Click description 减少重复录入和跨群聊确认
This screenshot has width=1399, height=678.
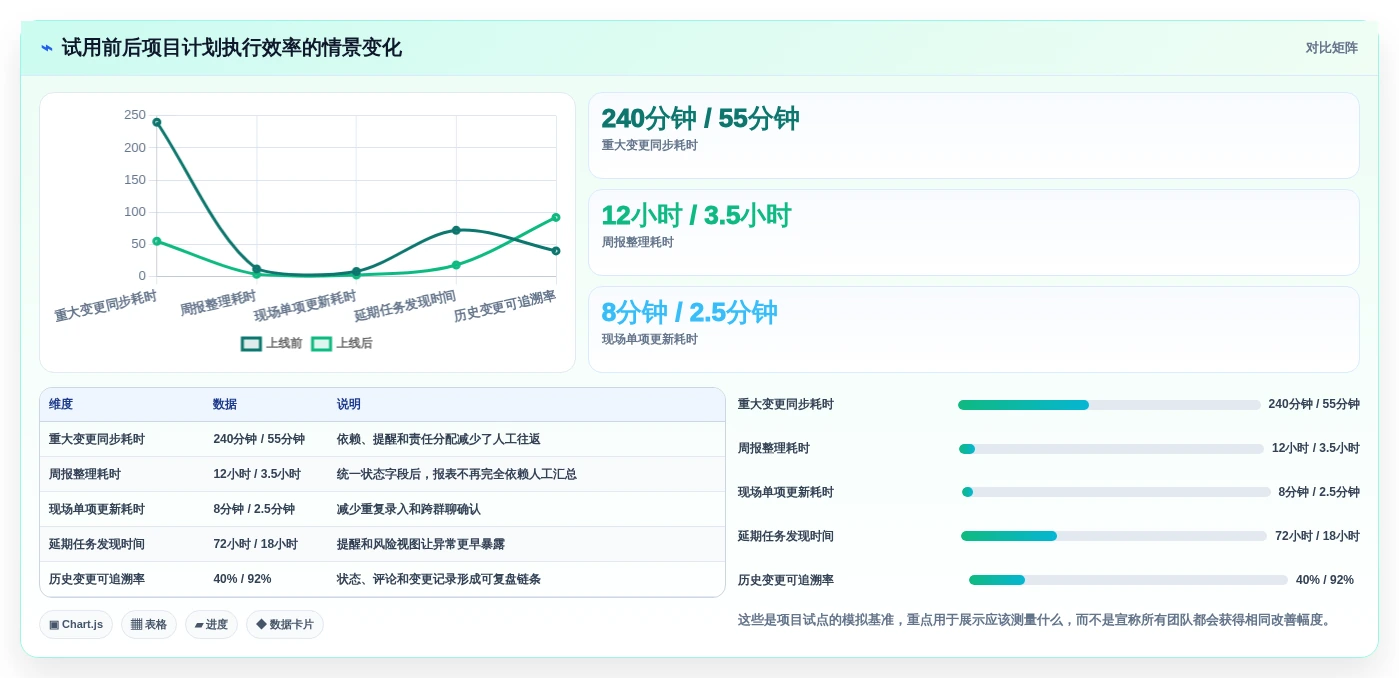[409, 509]
